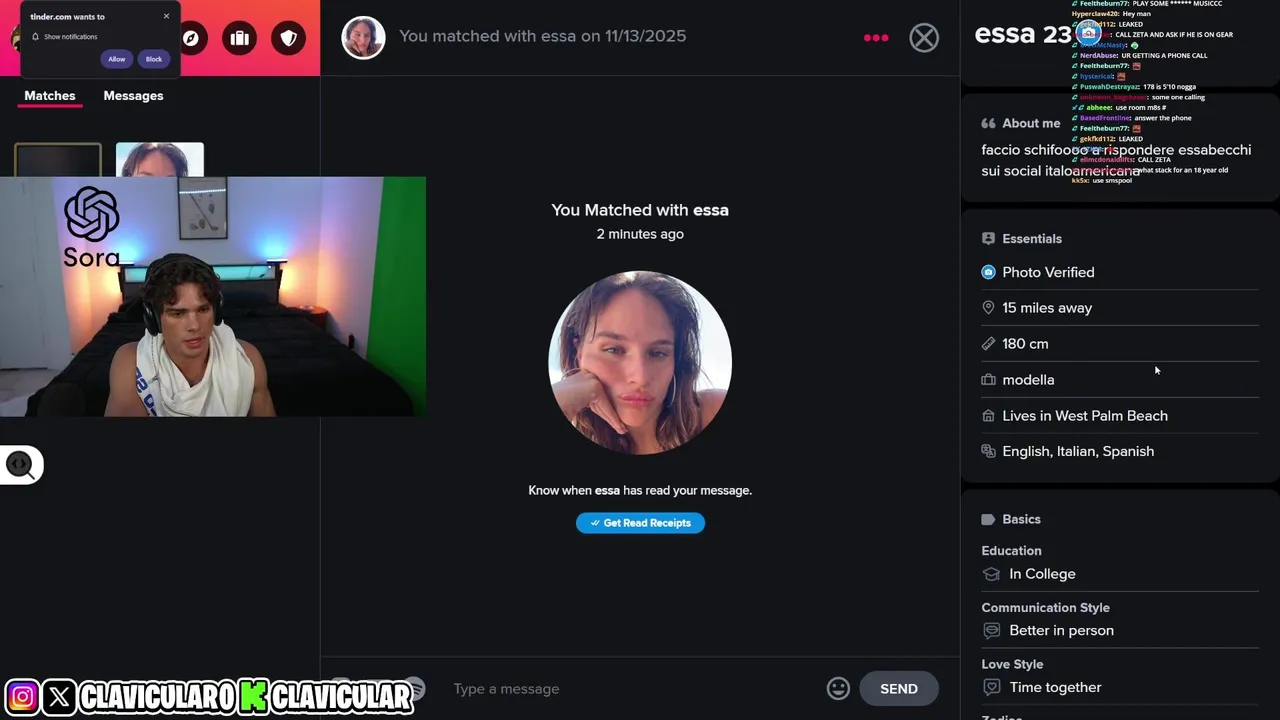The width and height of the screenshot is (1280, 720).
Task: Click the 'English, Italian, Spanish' text
Action: tap(1078, 451)
